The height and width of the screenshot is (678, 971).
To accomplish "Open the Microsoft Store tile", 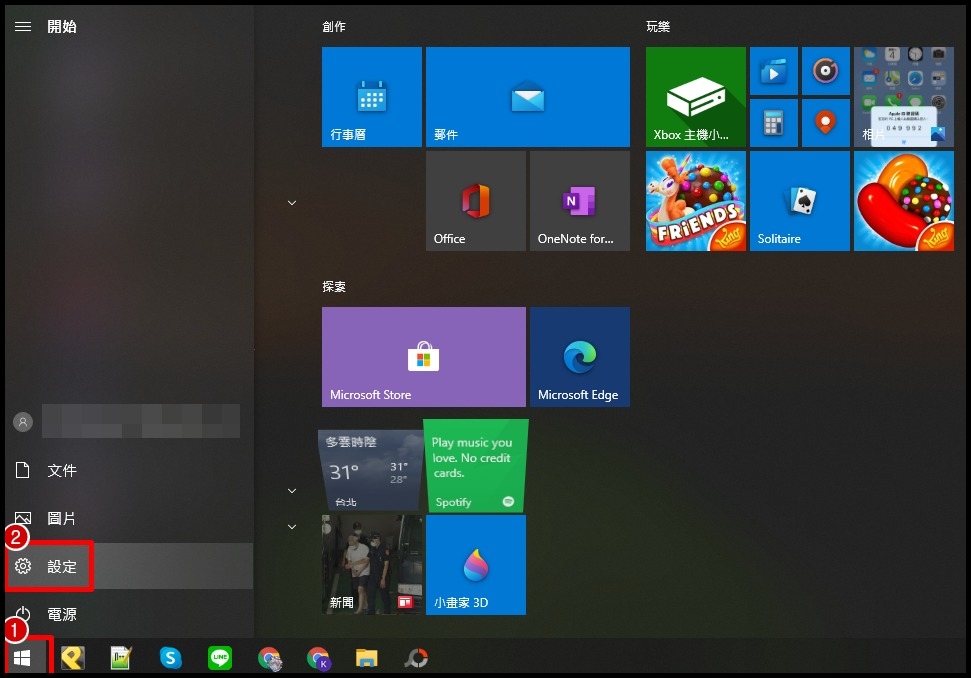I will (x=424, y=357).
